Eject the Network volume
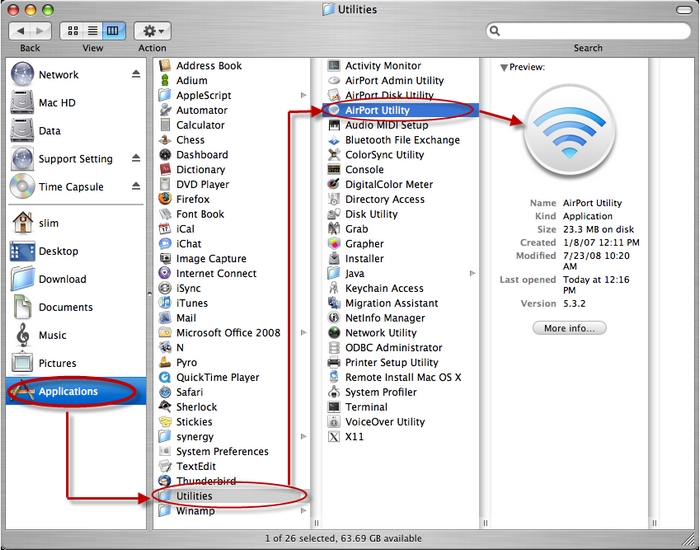Viewport: 700px width, 550px height. pos(136,74)
